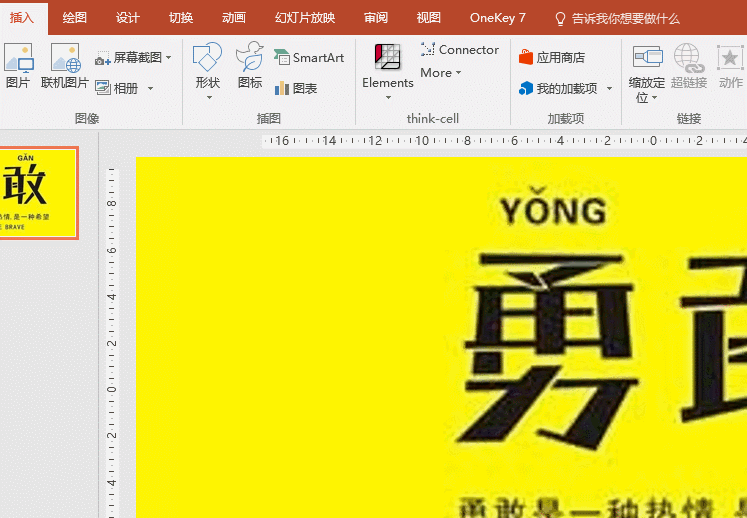Viewport: 747px width, 518px height.
Task: Insert a 图表 chart
Action: coord(296,88)
